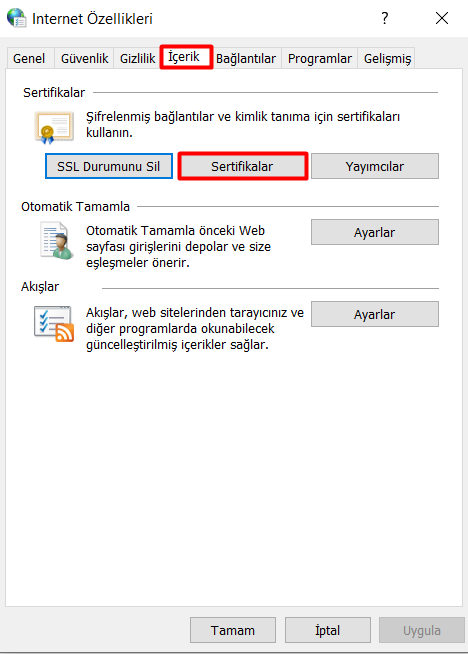The image size is (468, 654).
Task: Select the Gizlilik tab
Action: pos(137,58)
